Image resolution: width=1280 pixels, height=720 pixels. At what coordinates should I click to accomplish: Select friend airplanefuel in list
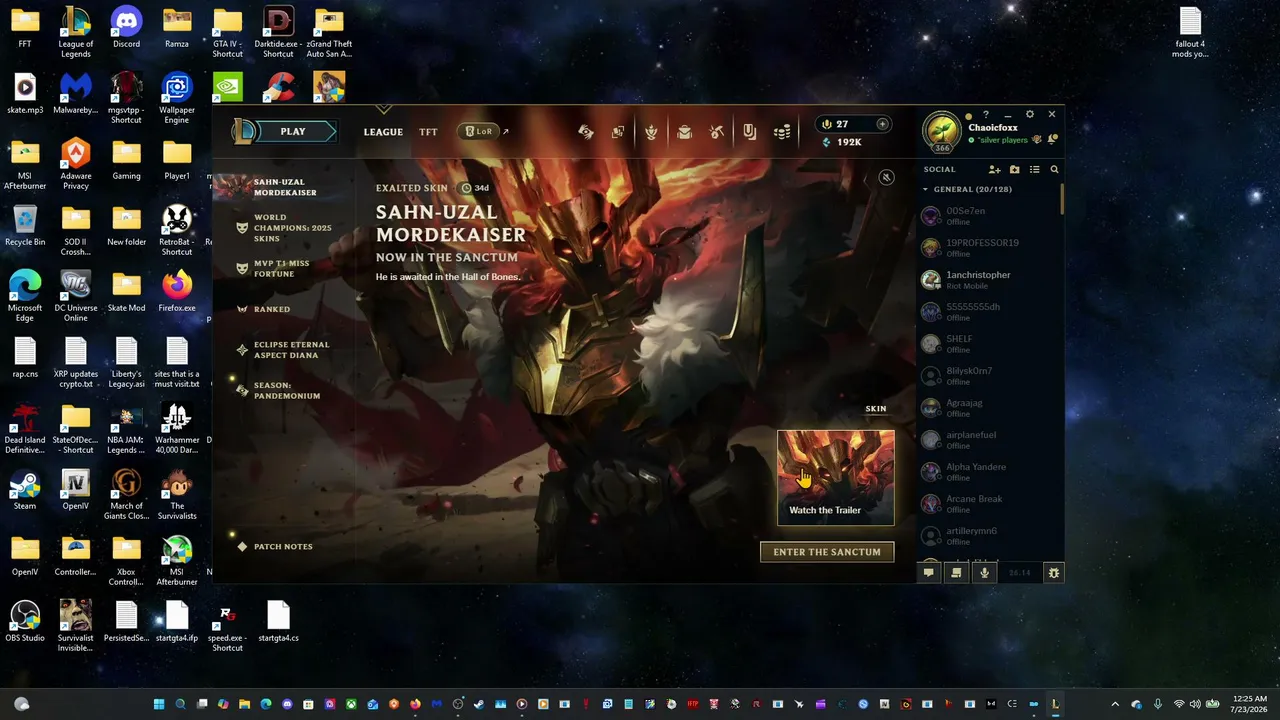(x=987, y=439)
